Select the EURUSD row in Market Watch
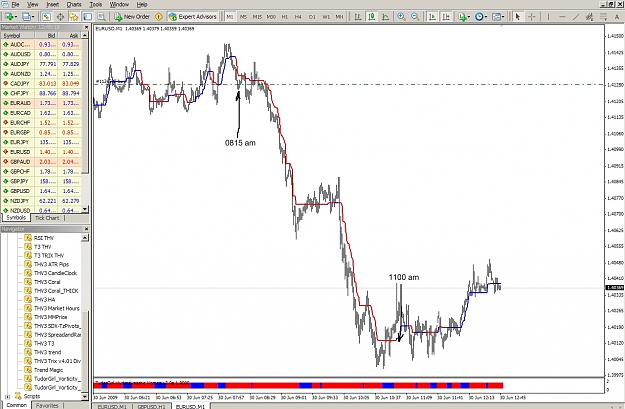The width and height of the screenshot is (625, 409). click(x=41, y=152)
